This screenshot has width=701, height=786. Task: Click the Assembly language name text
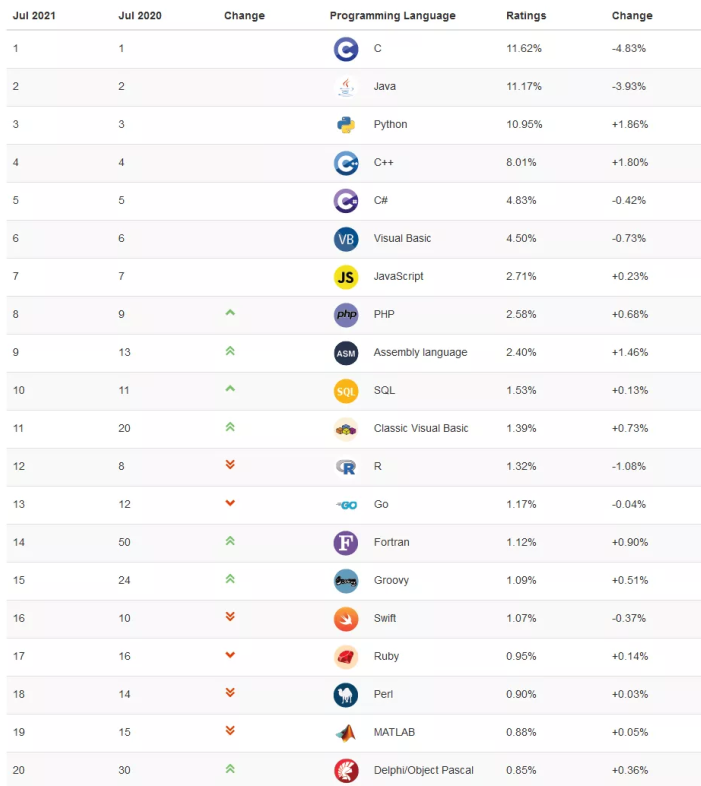(x=420, y=353)
